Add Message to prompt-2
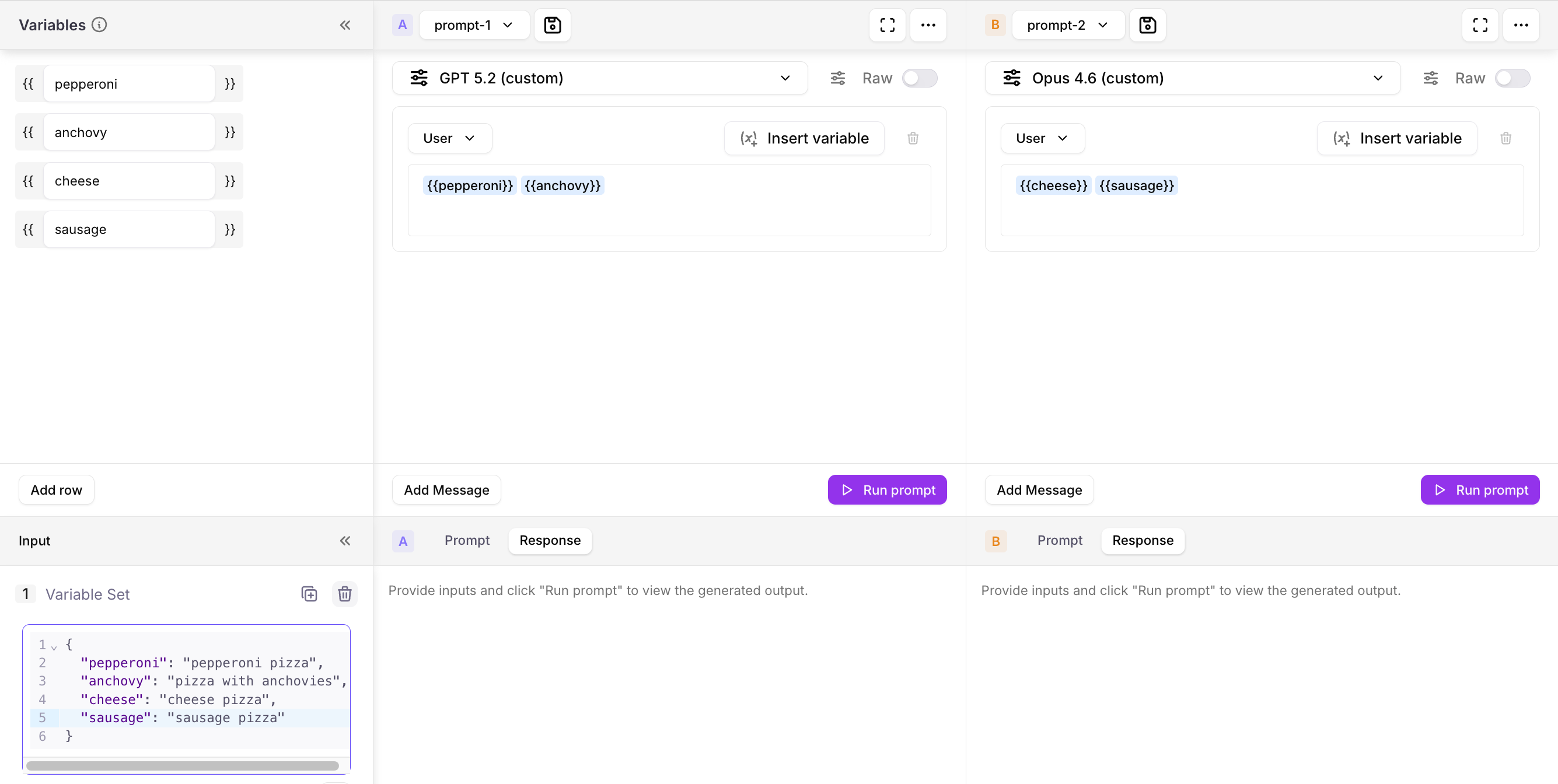Viewport: 1558px width, 784px height. click(1039, 489)
